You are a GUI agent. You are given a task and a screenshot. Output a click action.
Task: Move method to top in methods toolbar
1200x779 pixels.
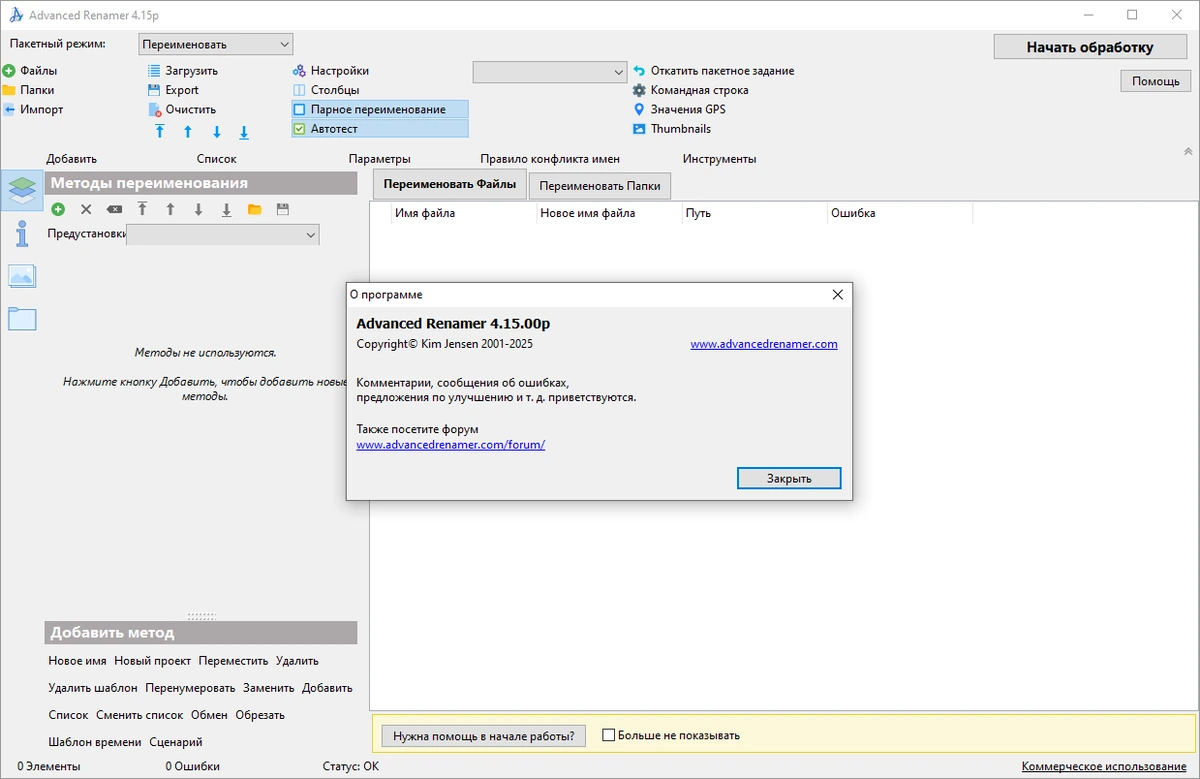pyautogui.click(x=142, y=209)
